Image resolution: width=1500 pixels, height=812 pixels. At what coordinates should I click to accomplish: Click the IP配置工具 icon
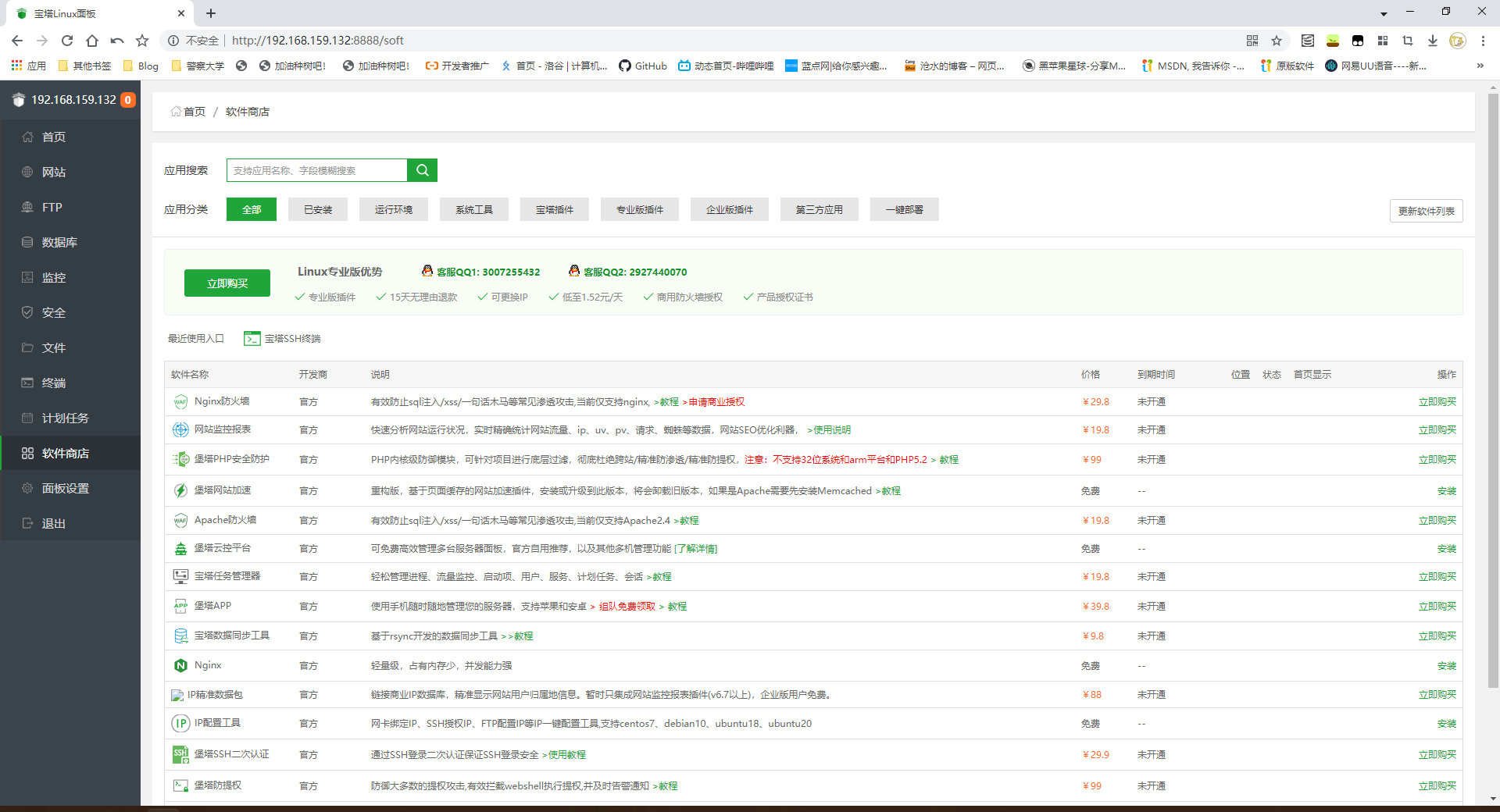180,724
